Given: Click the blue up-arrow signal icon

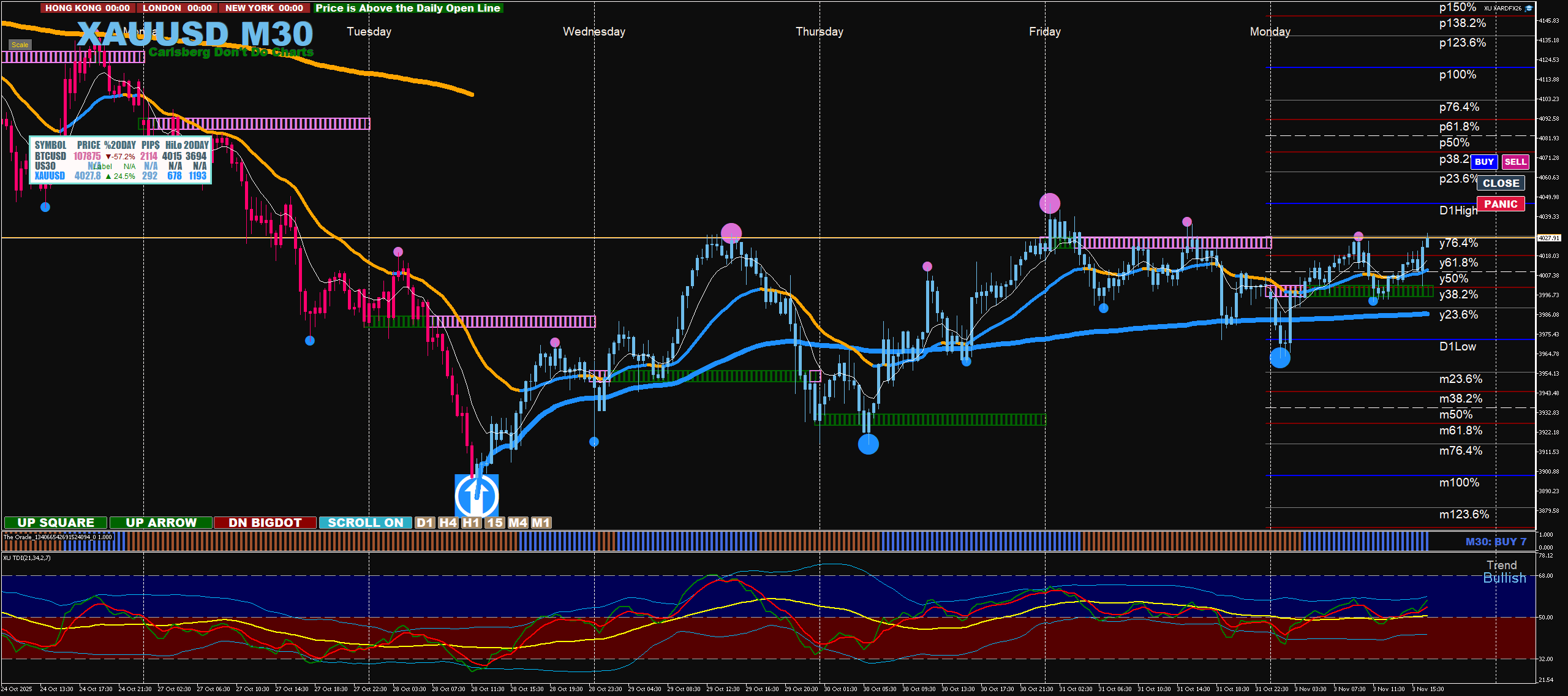Looking at the screenshot, I should click(477, 495).
